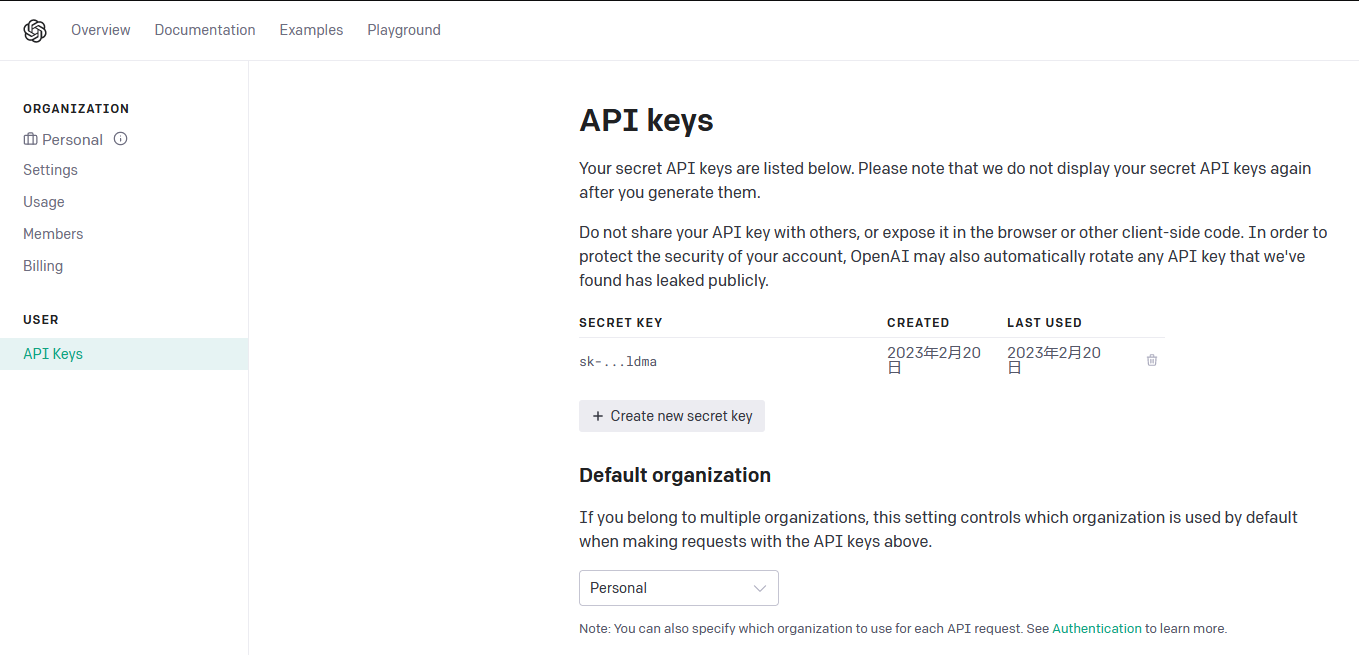Click the chevron arrow in organization selector

[x=760, y=588]
